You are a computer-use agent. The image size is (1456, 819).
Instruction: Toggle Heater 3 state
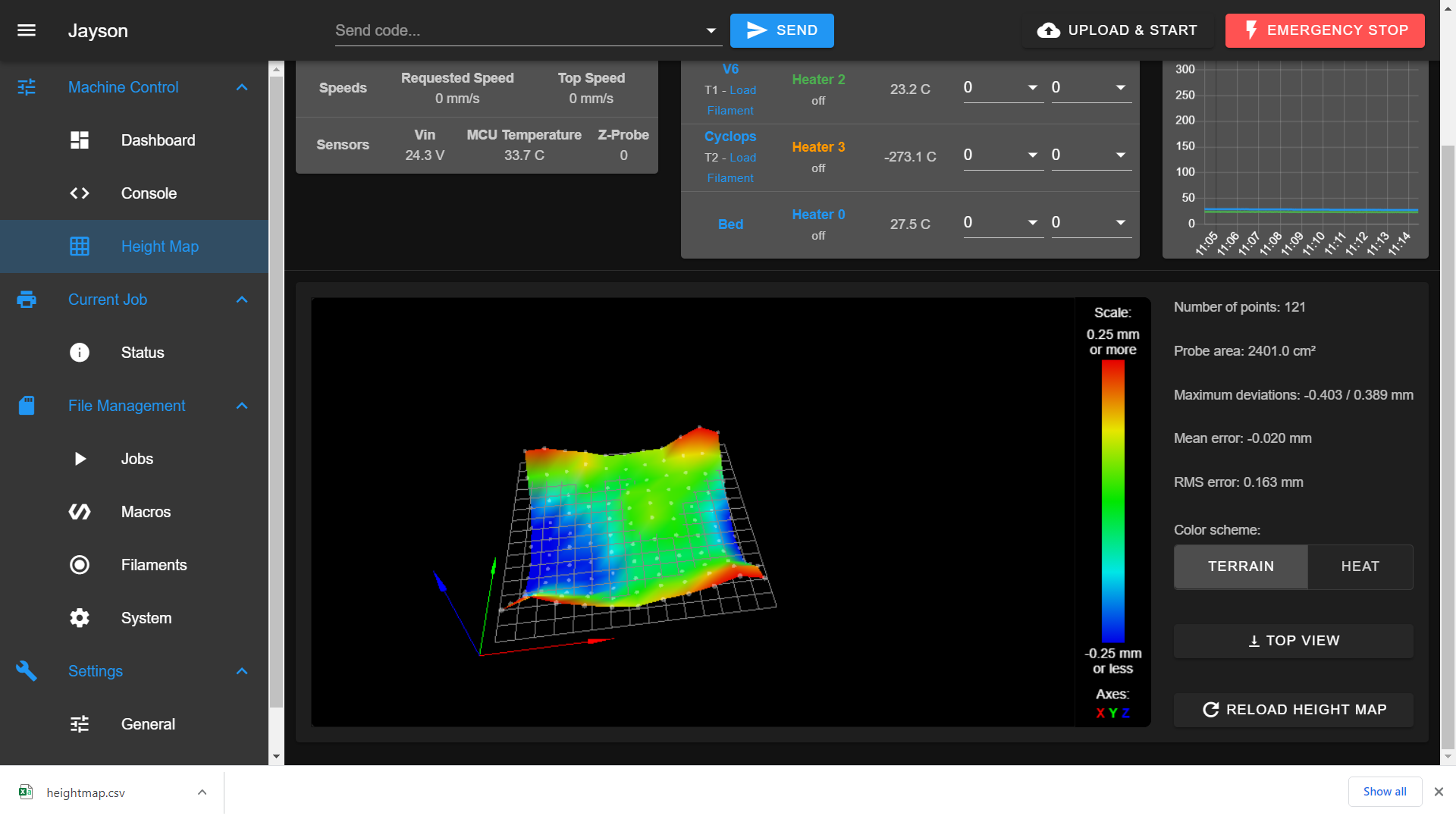point(818,147)
